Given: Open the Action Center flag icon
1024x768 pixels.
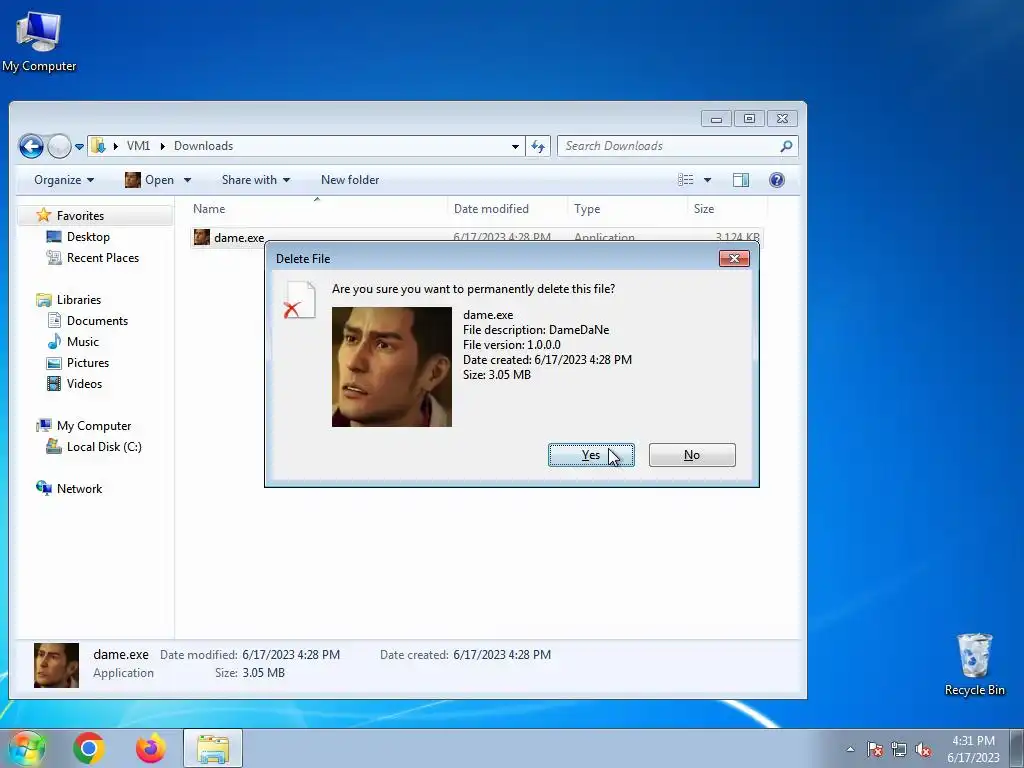Looking at the screenshot, I should tap(875, 749).
